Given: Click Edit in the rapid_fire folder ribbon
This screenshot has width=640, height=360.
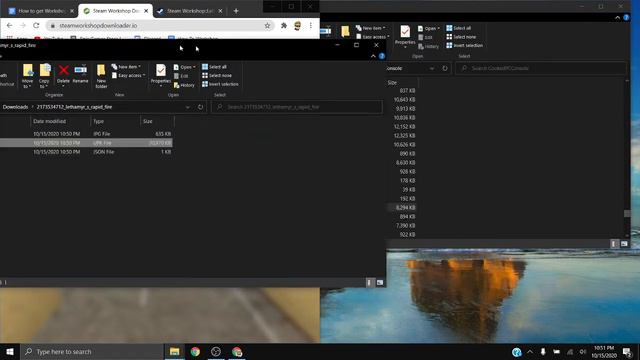Looking at the screenshot, I should [x=181, y=76].
